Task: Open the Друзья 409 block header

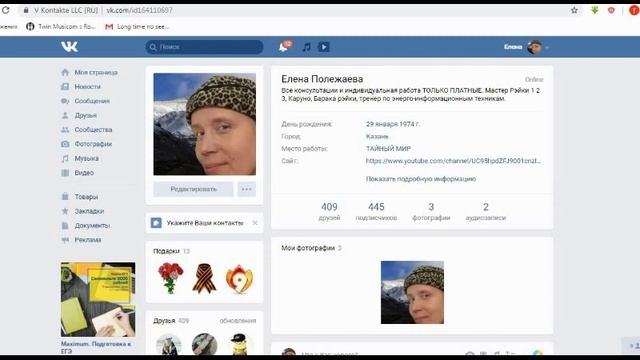Action: [171, 321]
